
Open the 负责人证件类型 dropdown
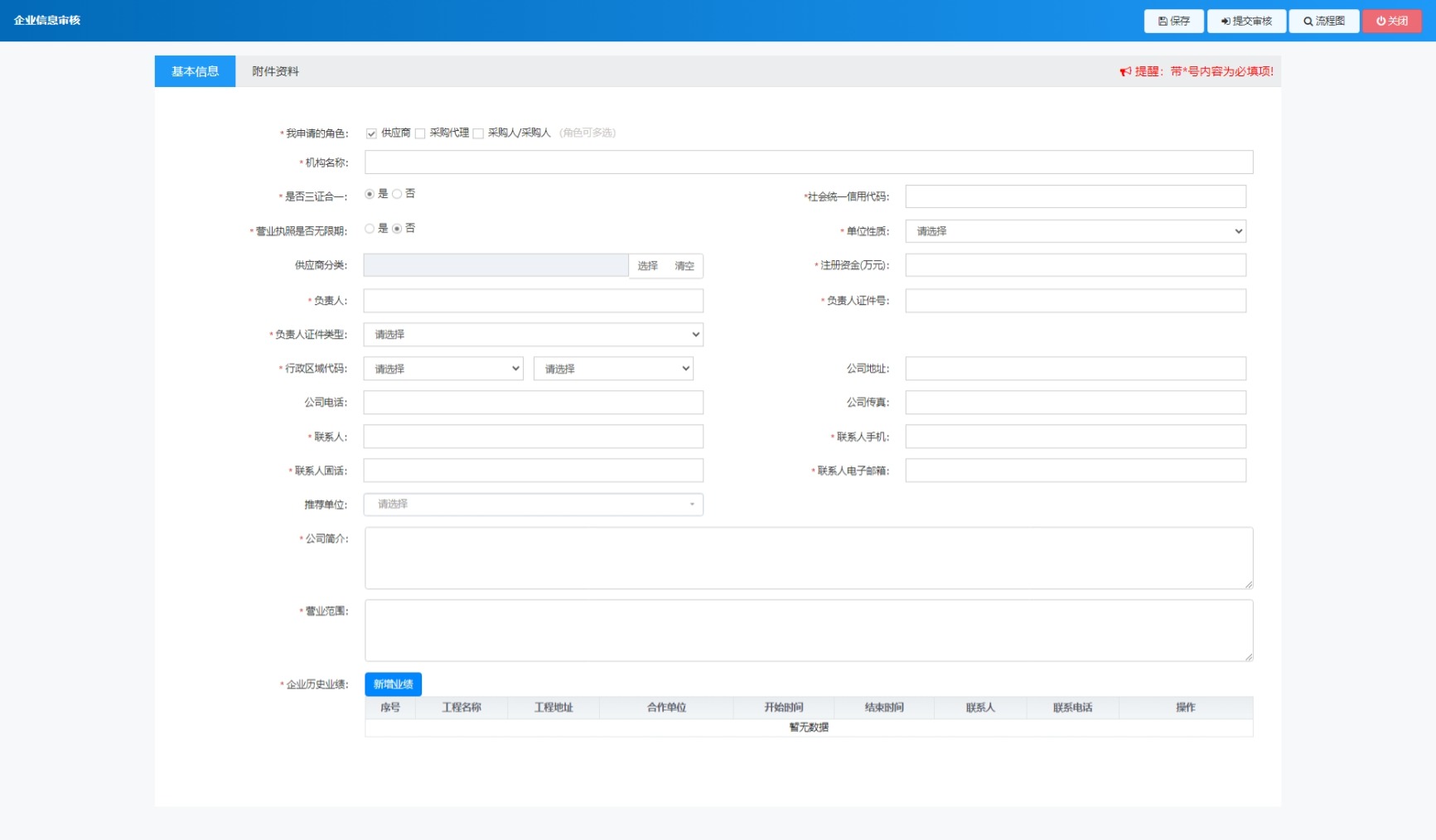tap(533, 335)
